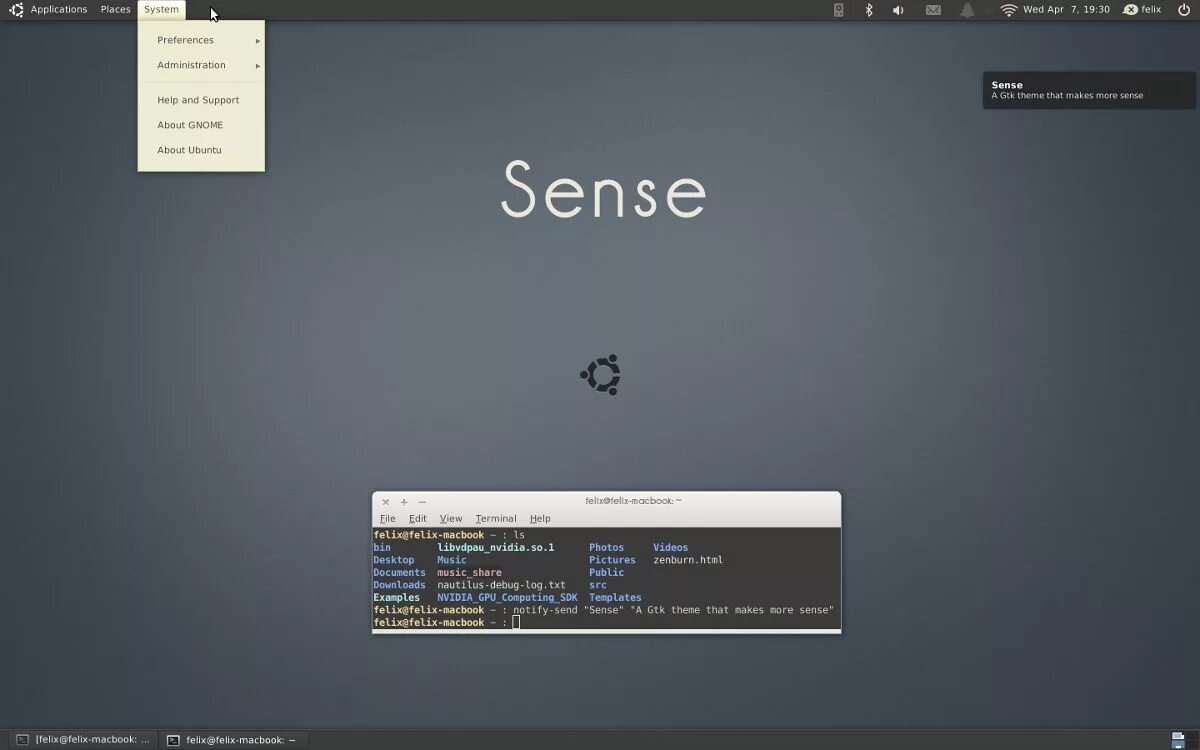Screen dimensions: 1200x750
Task: Click the bin directory in terminal output
Action: click(x=382, y=548)
